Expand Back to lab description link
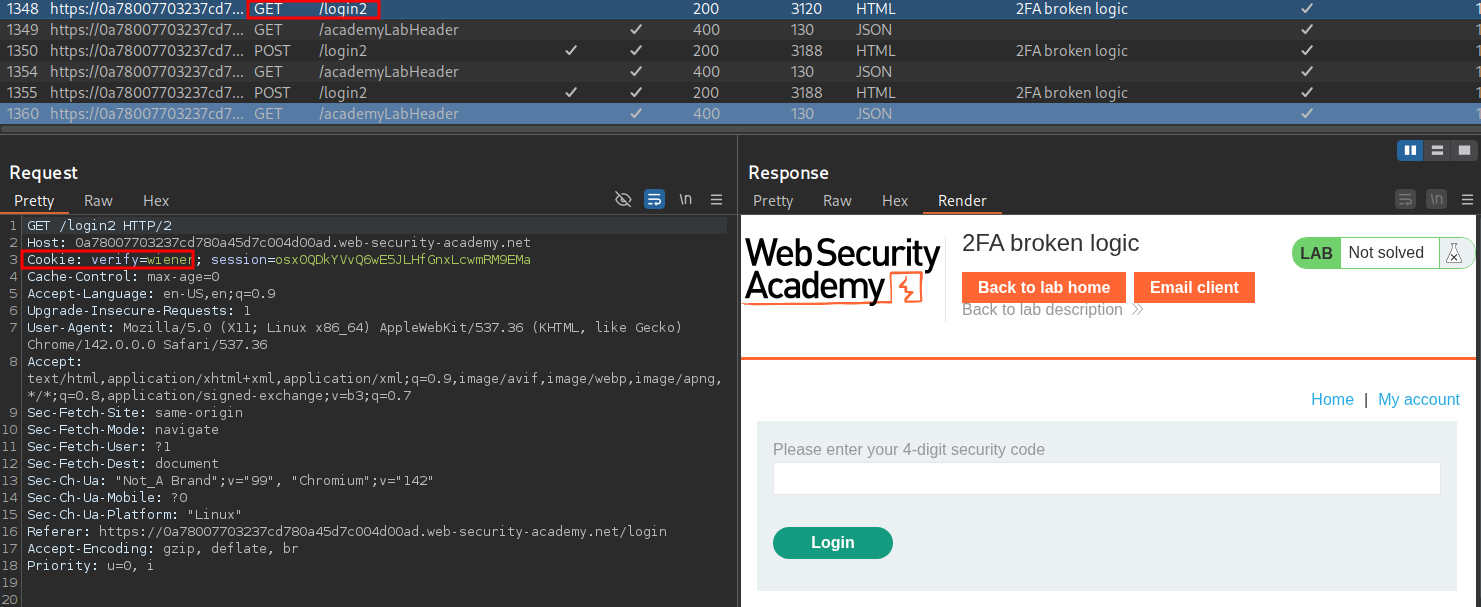 point(1052,310)
